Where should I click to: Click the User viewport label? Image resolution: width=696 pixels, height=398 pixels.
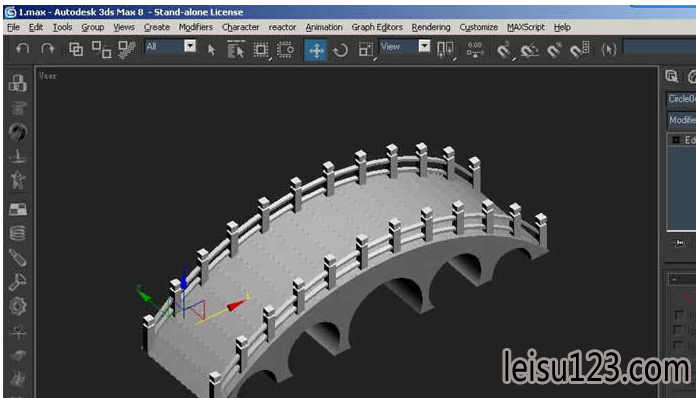pyautogui.click(x=47, y=76)
